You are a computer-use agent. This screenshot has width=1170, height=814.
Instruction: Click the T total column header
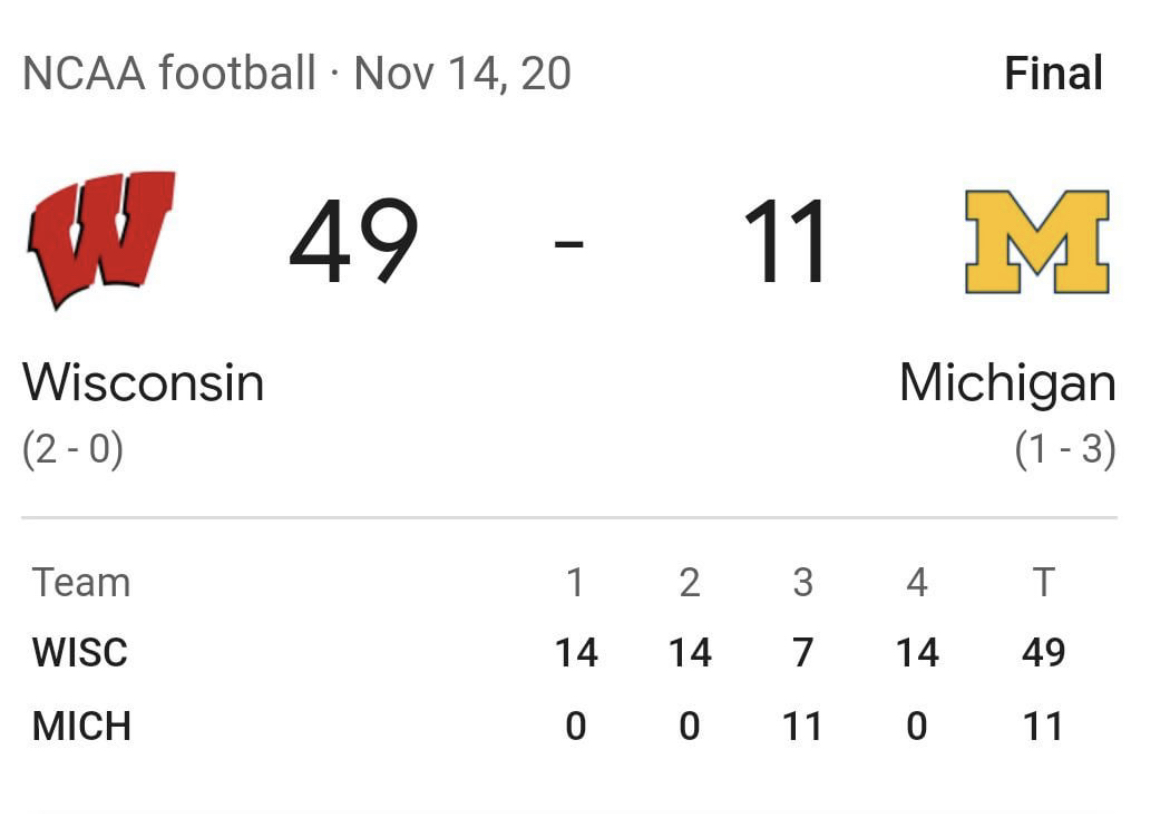tap(1044, 583)
